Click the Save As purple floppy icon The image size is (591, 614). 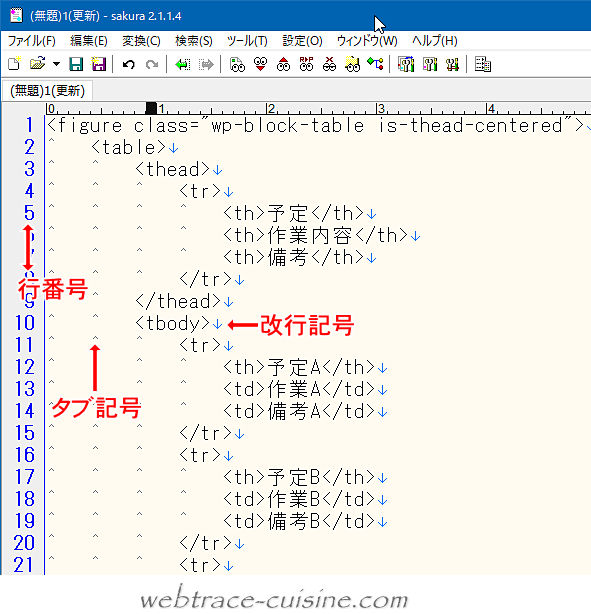point(99,64)
